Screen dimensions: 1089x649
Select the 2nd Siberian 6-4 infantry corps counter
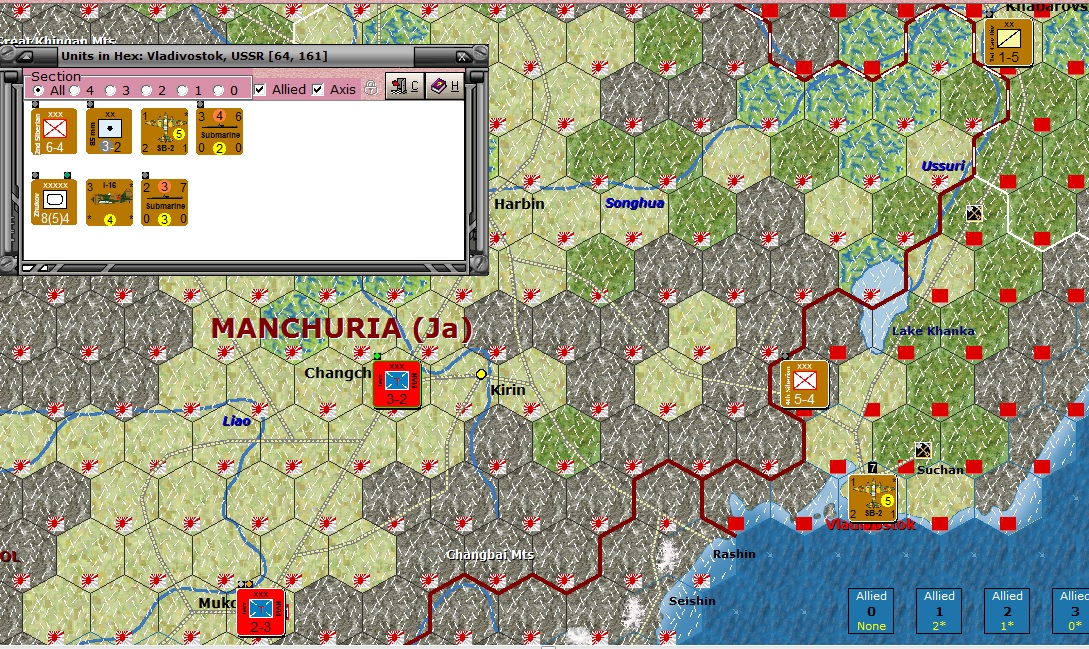[x=54, y=131]
